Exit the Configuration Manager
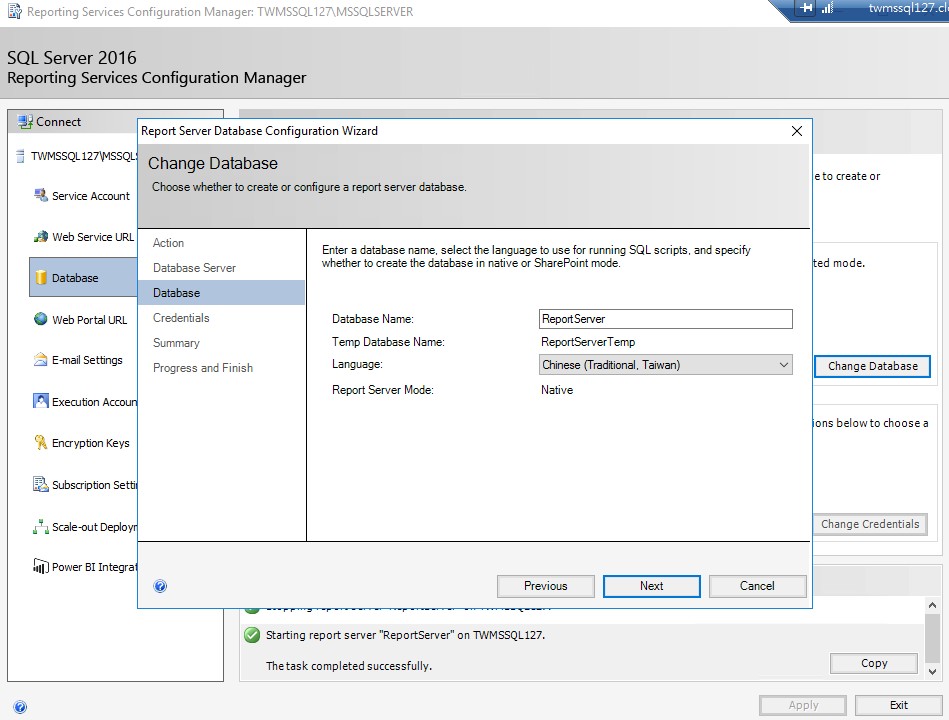Viewport: 949px width, 720px height. [x=899, y=705]
